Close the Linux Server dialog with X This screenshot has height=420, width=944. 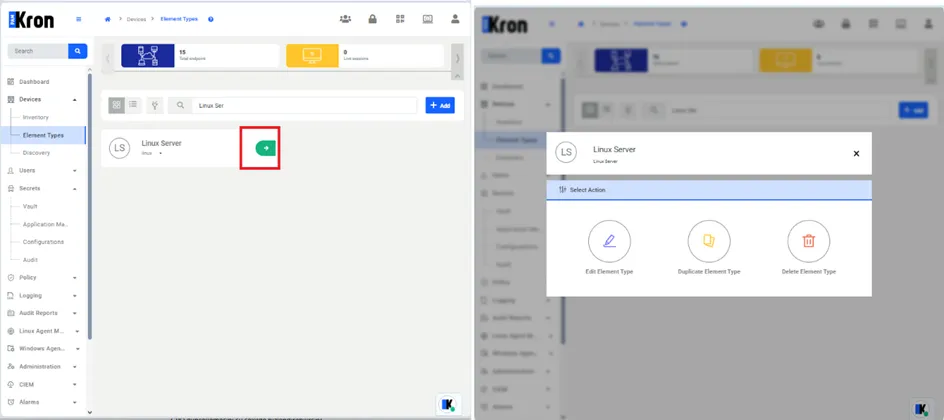point(856,153)
